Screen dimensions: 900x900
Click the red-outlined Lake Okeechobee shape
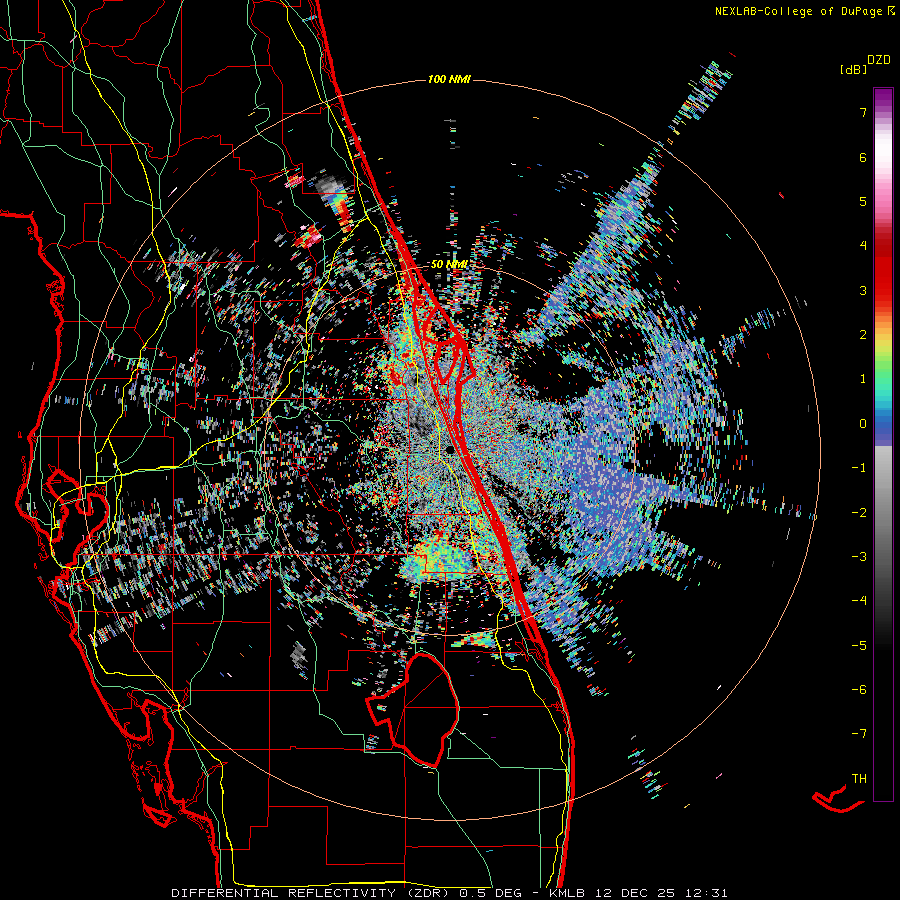point(413,710)
